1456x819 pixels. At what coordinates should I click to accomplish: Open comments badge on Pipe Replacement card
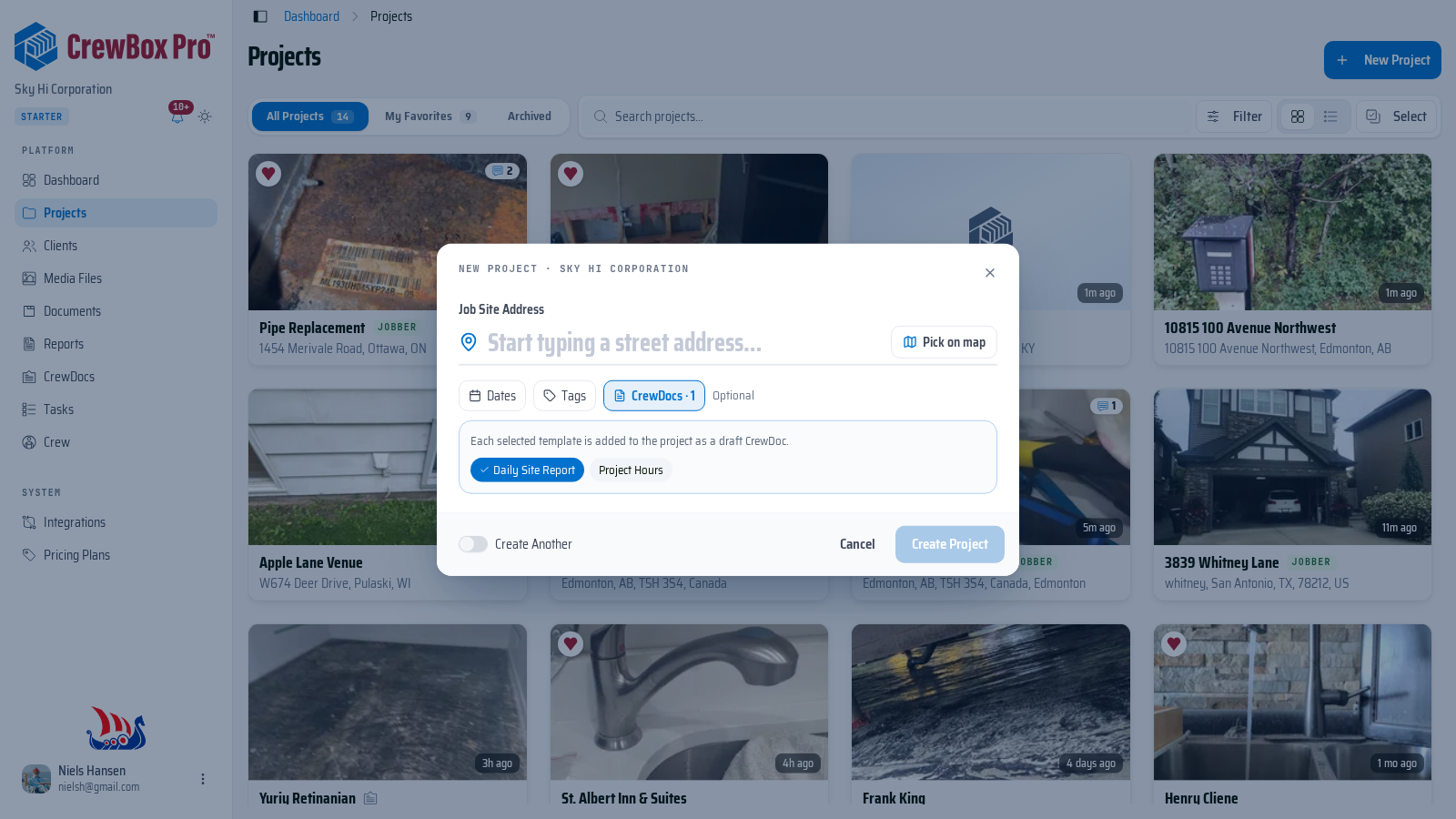502,171
